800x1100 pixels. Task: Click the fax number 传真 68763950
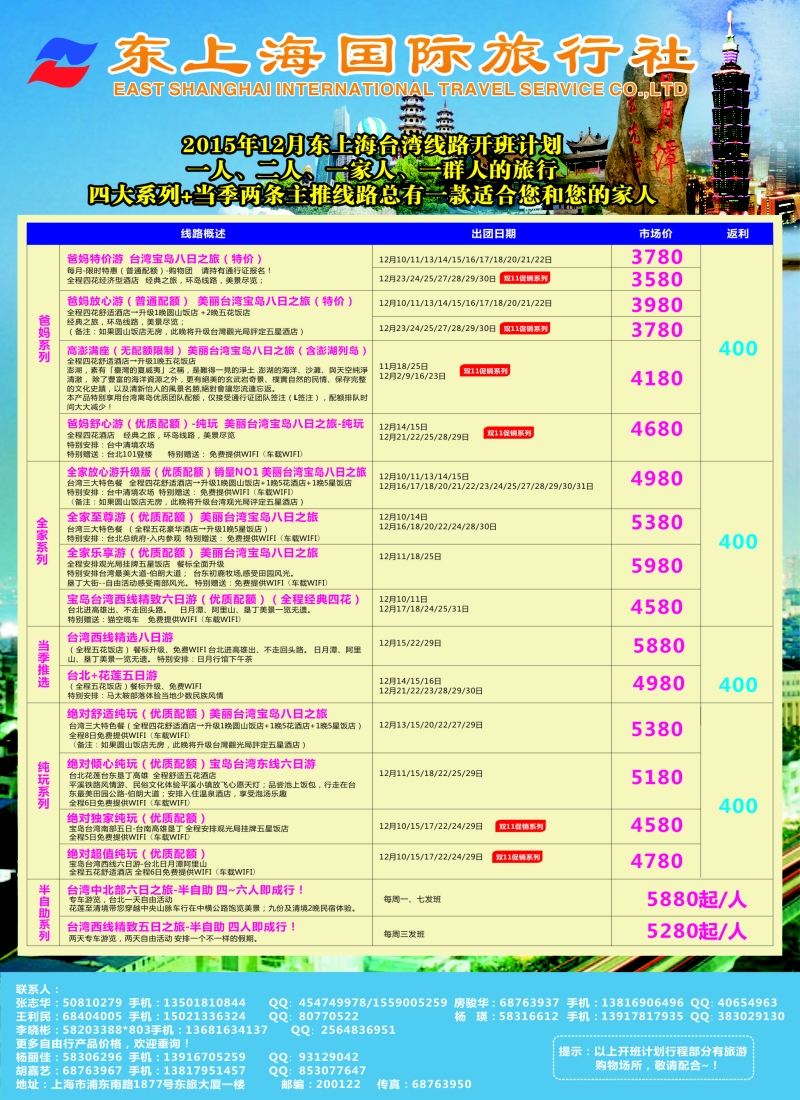pyautogui.click(x=424, y=1085)
